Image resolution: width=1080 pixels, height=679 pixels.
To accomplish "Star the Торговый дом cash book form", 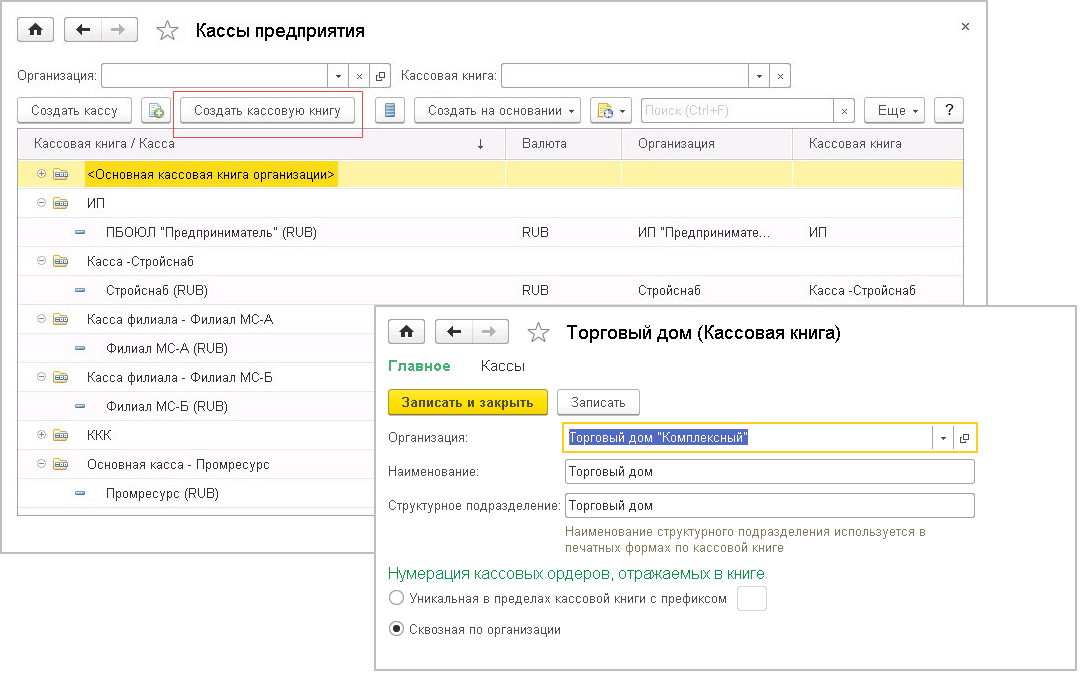I will coord(538,333).
